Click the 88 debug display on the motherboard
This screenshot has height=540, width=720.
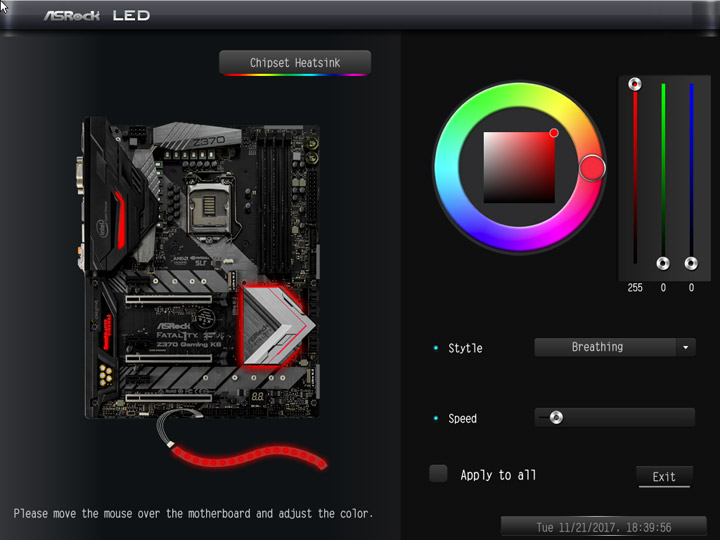[x=258, y=396]
